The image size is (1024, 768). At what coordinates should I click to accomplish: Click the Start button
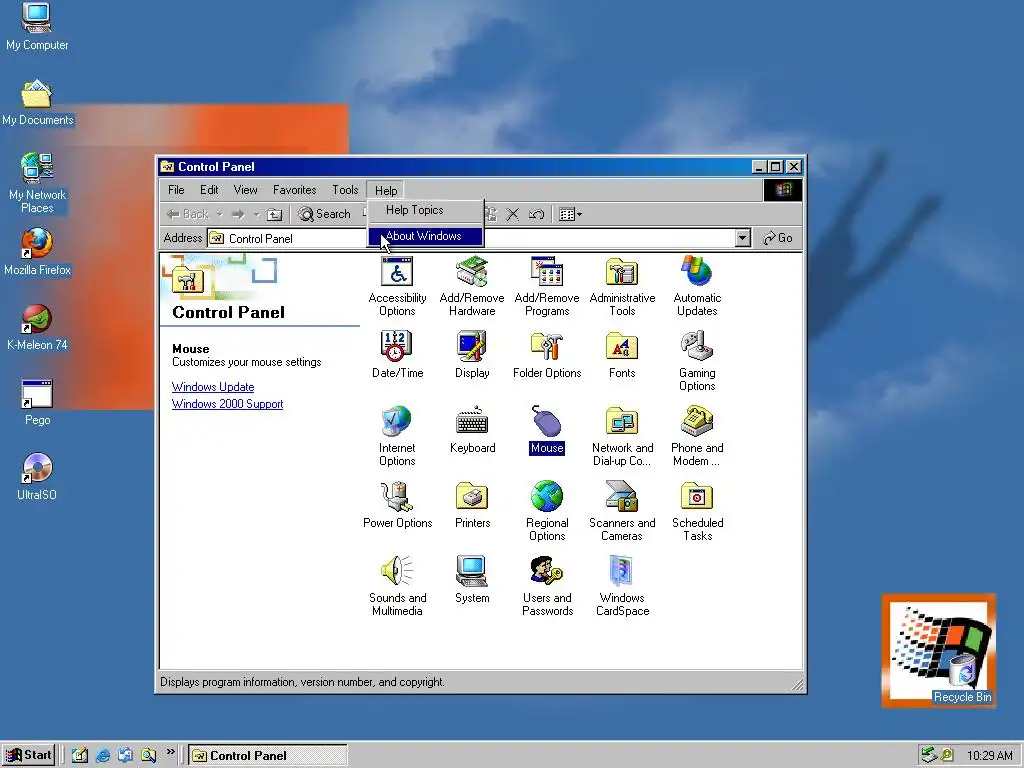click(x=29, y=755)
